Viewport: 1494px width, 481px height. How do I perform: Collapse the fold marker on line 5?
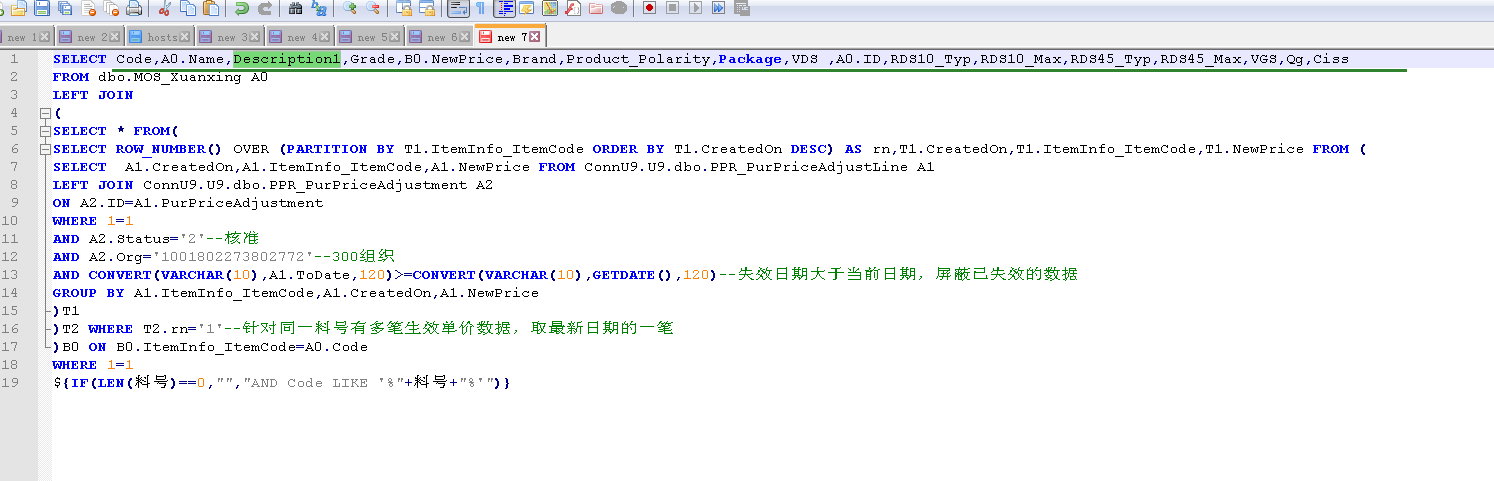click(45, 131)
